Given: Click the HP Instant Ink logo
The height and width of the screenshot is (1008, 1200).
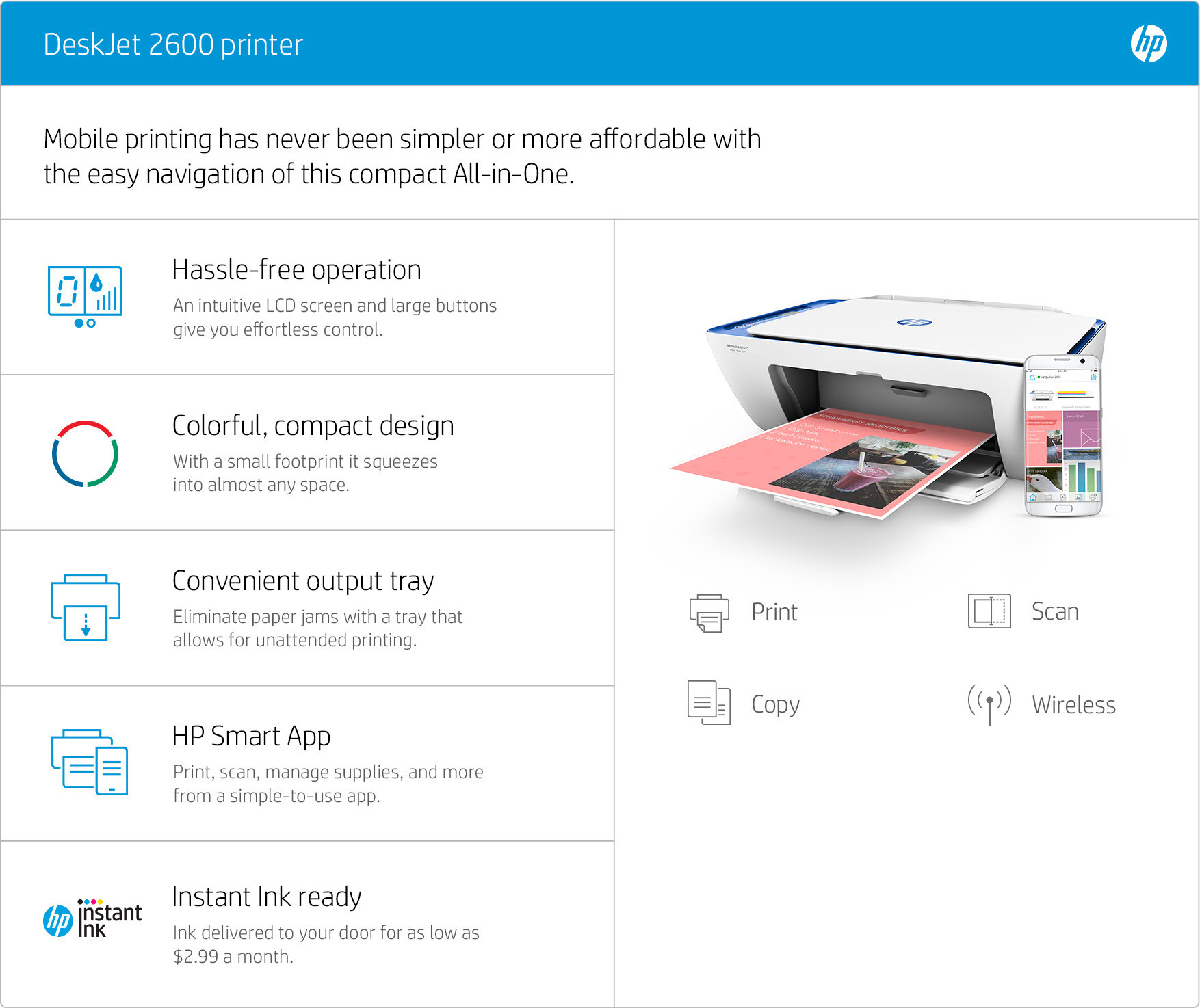Looking at the screenshot, I should [x=92, y=918].
